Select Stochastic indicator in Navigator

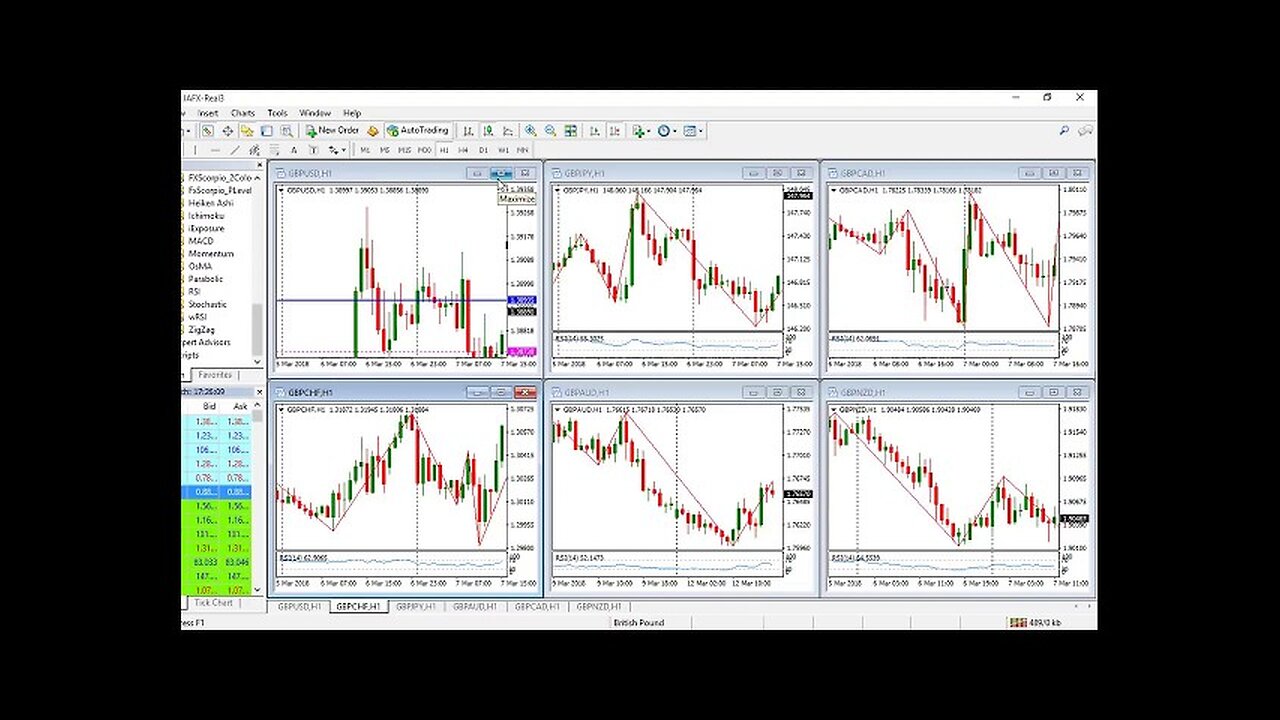207,304
